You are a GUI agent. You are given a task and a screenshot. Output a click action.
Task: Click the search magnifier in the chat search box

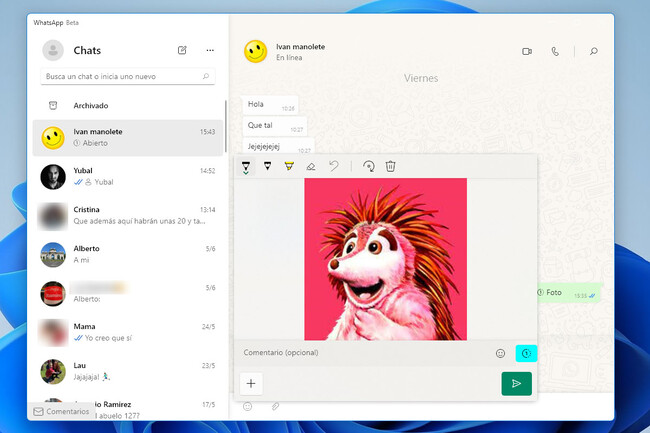pos(206,76)
